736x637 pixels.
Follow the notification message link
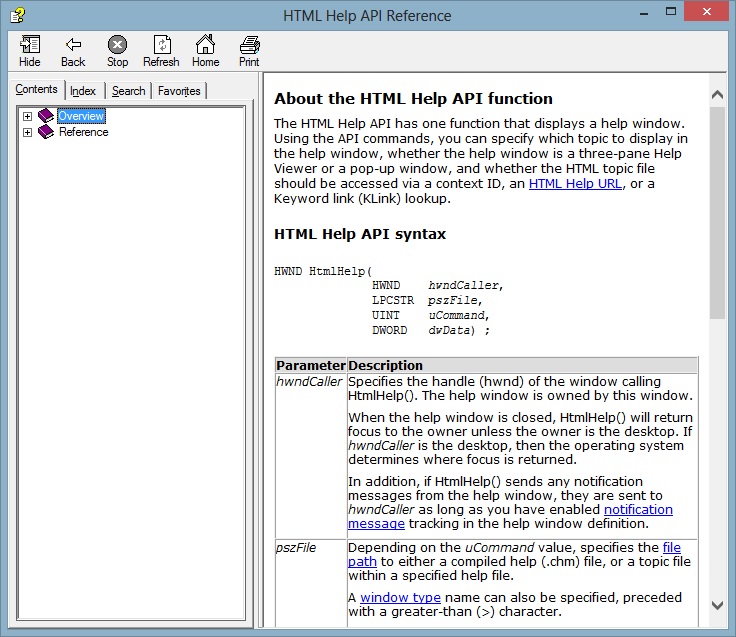(638, 510)
